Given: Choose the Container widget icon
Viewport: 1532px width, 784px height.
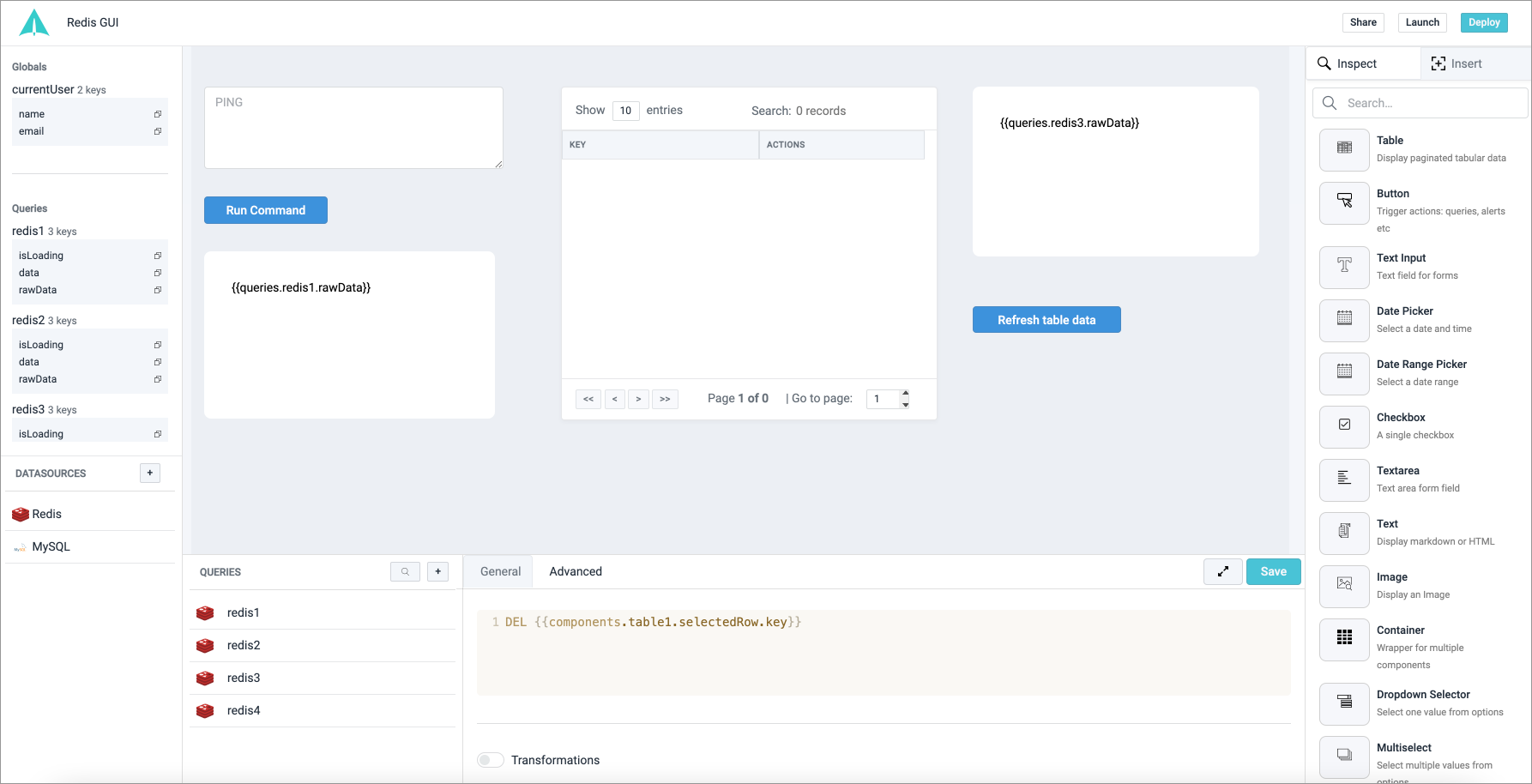Looking at the screenshot, I should coord(1344,639).
